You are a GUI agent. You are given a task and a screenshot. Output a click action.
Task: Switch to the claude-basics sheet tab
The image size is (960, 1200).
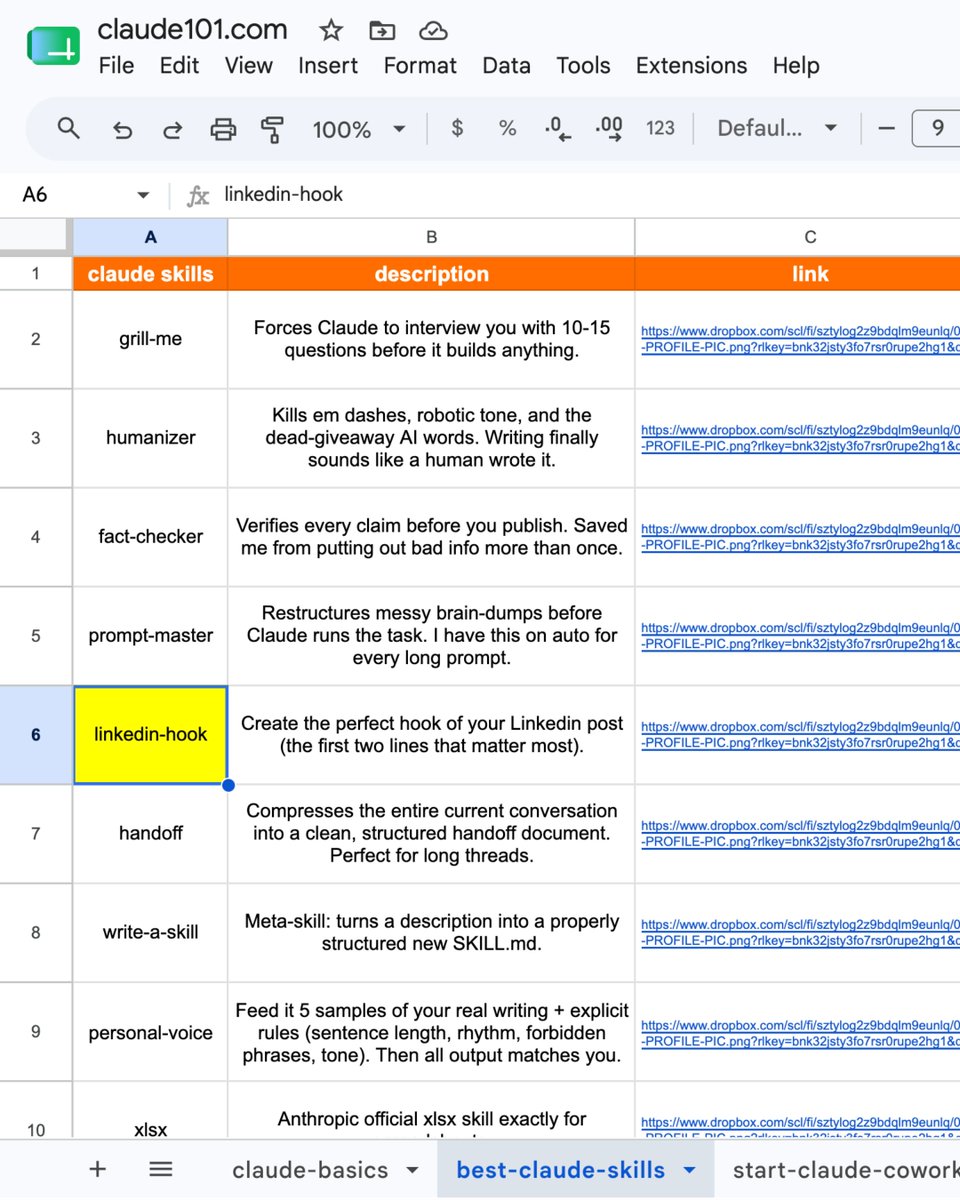coord(309,1169)
